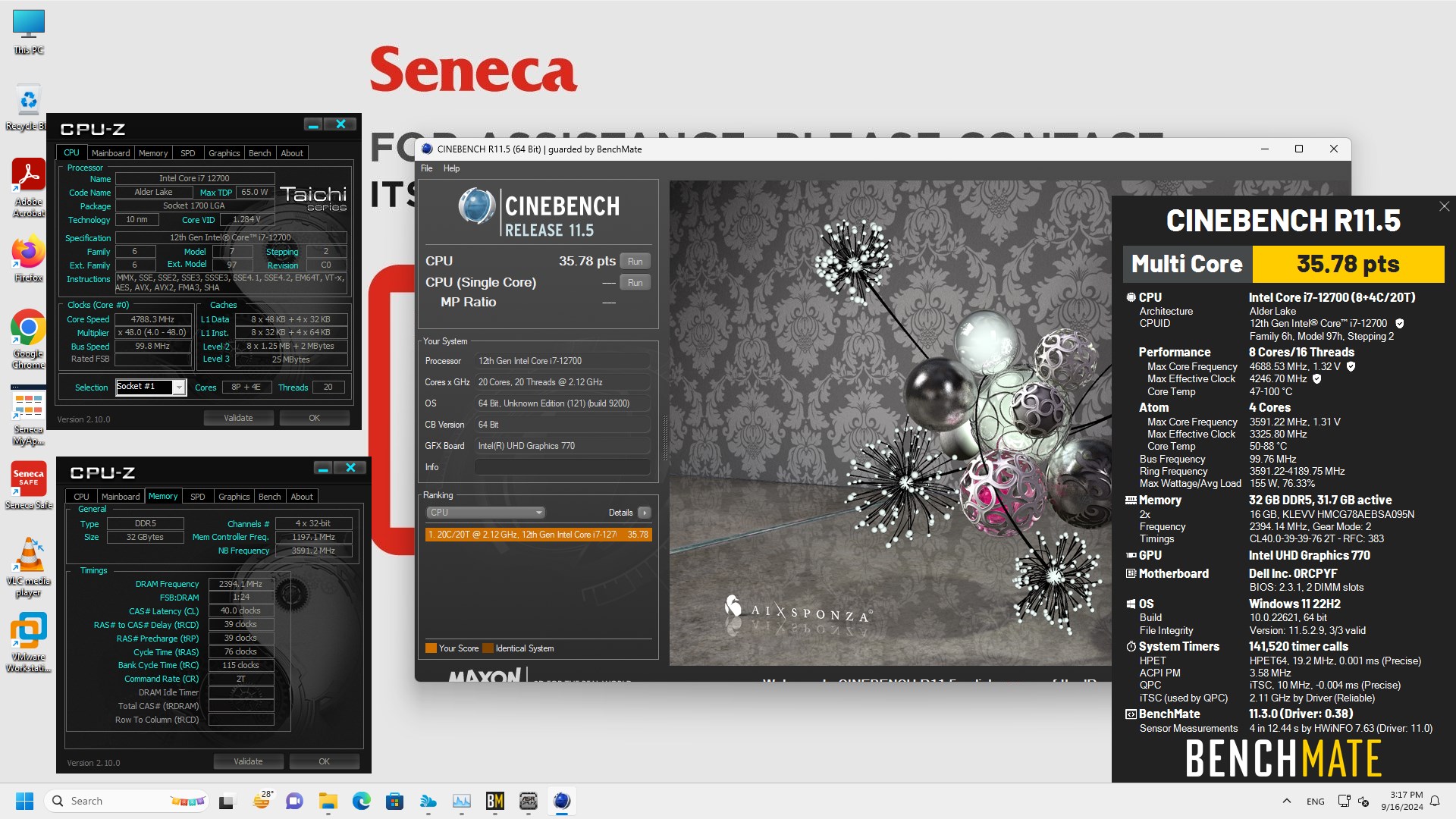
Task: Open This PC desktop icon
Action: [28, 32]
